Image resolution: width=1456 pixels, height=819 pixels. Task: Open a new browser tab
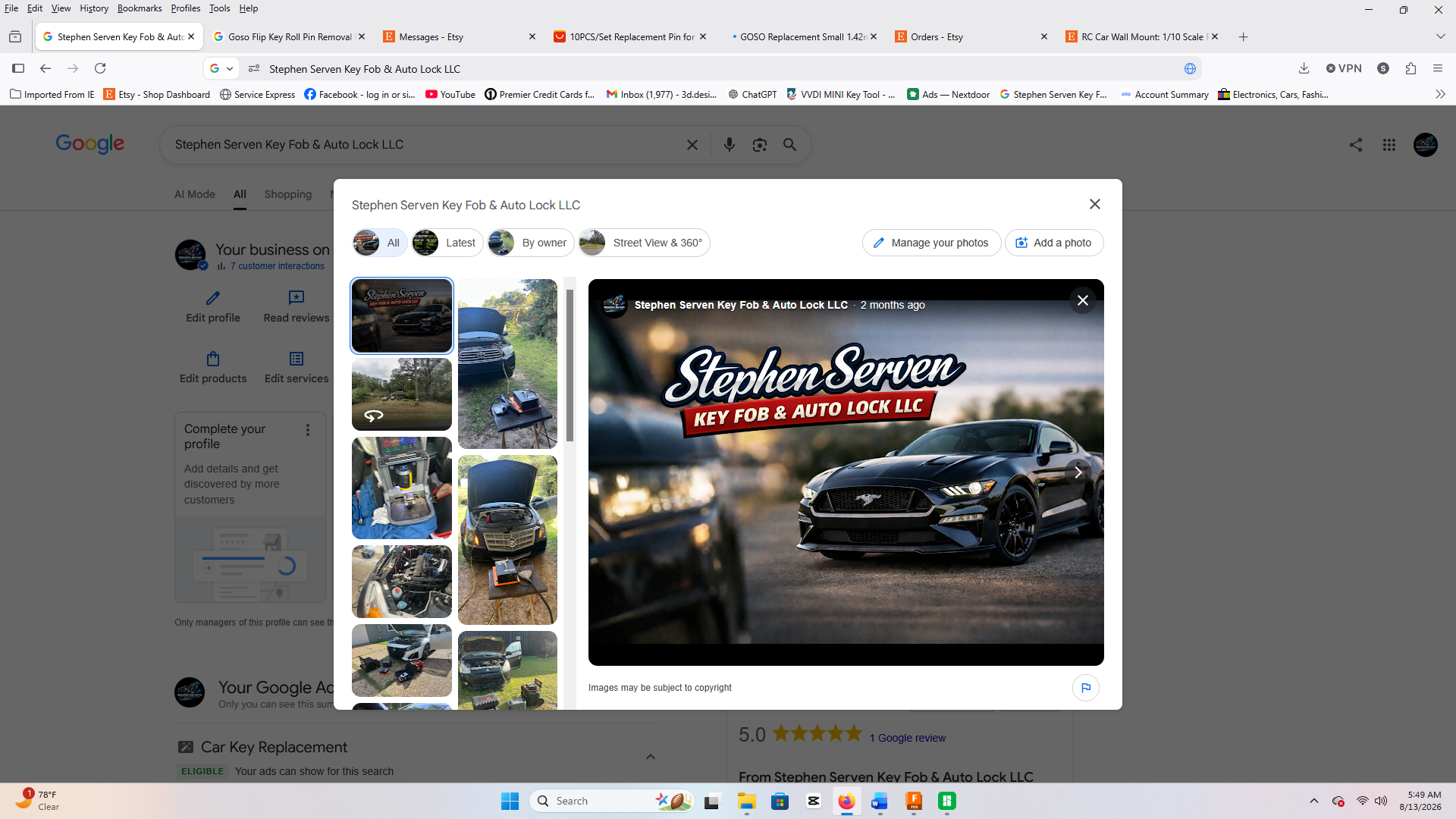1243,36
